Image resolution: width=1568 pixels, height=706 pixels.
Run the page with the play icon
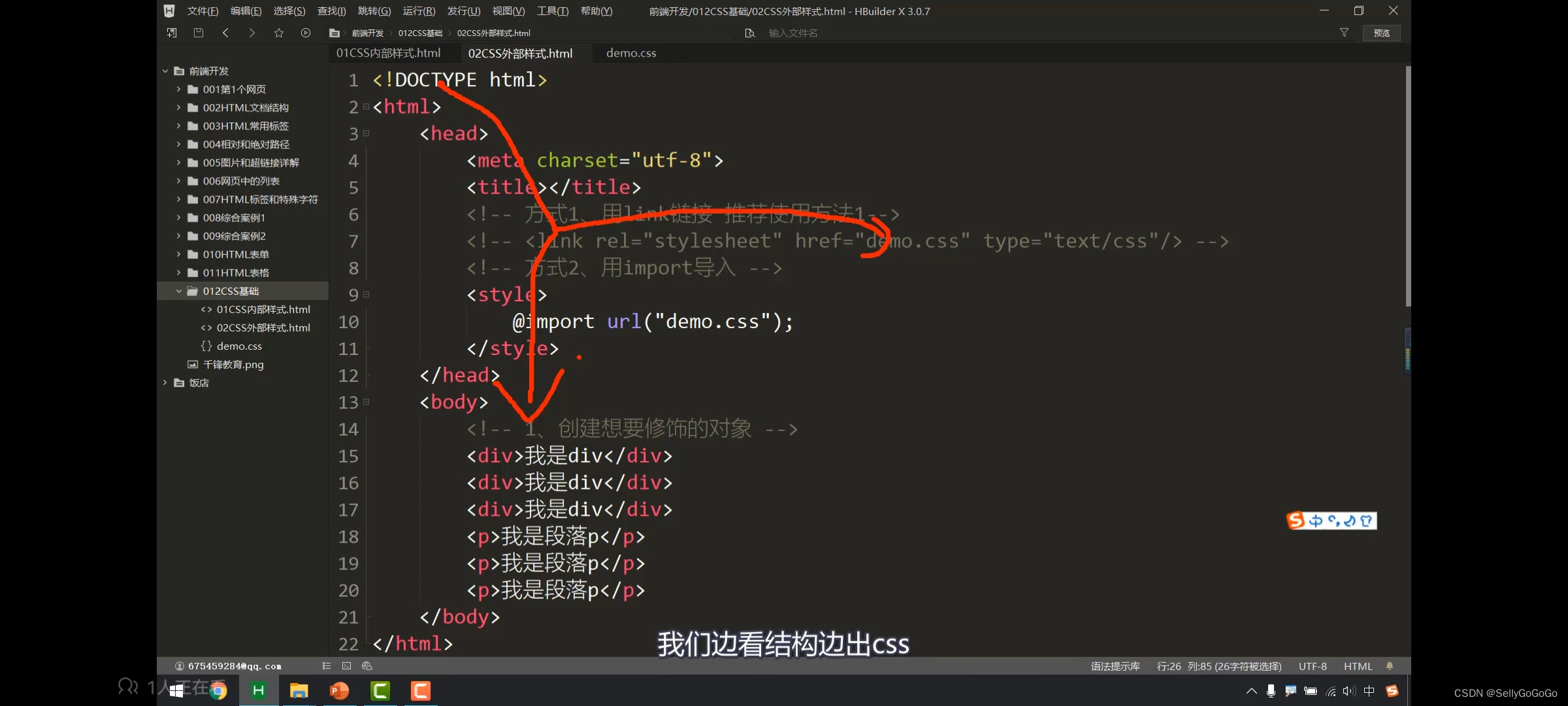(x=306, y=33)
